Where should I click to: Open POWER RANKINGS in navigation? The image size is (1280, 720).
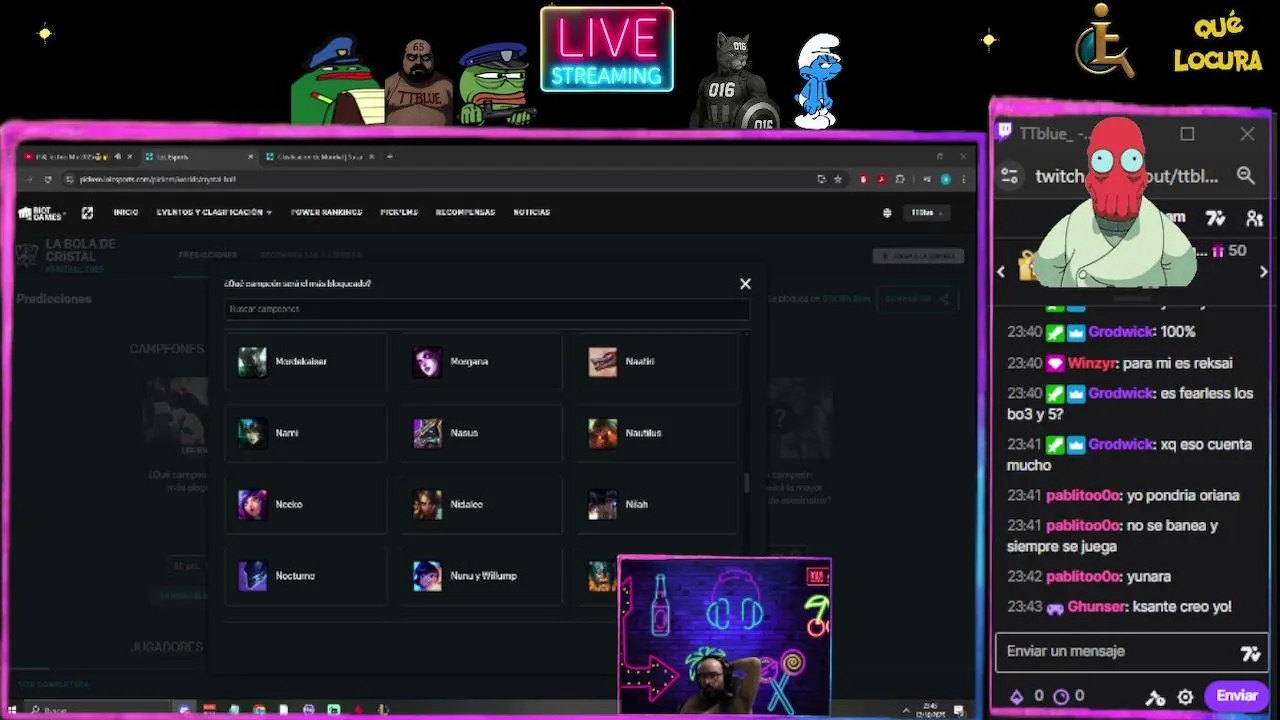[x=326, y=213]
